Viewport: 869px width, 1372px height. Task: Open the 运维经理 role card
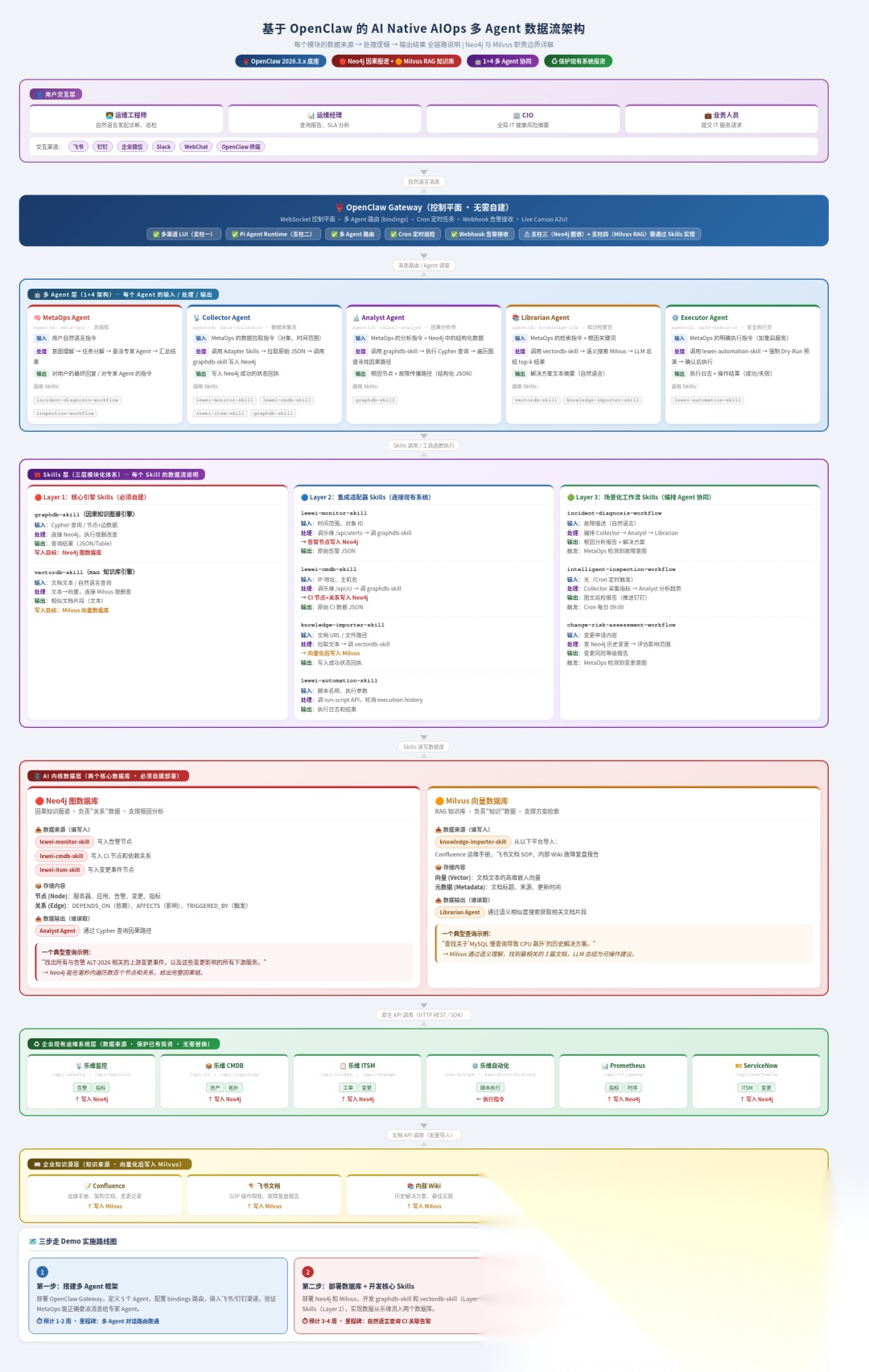(x=324, y=120)
